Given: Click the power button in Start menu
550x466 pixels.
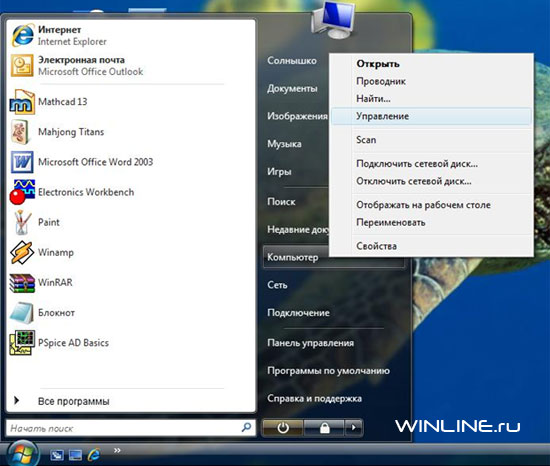Looking at the screenshot, I should click(x=283, y=427).
